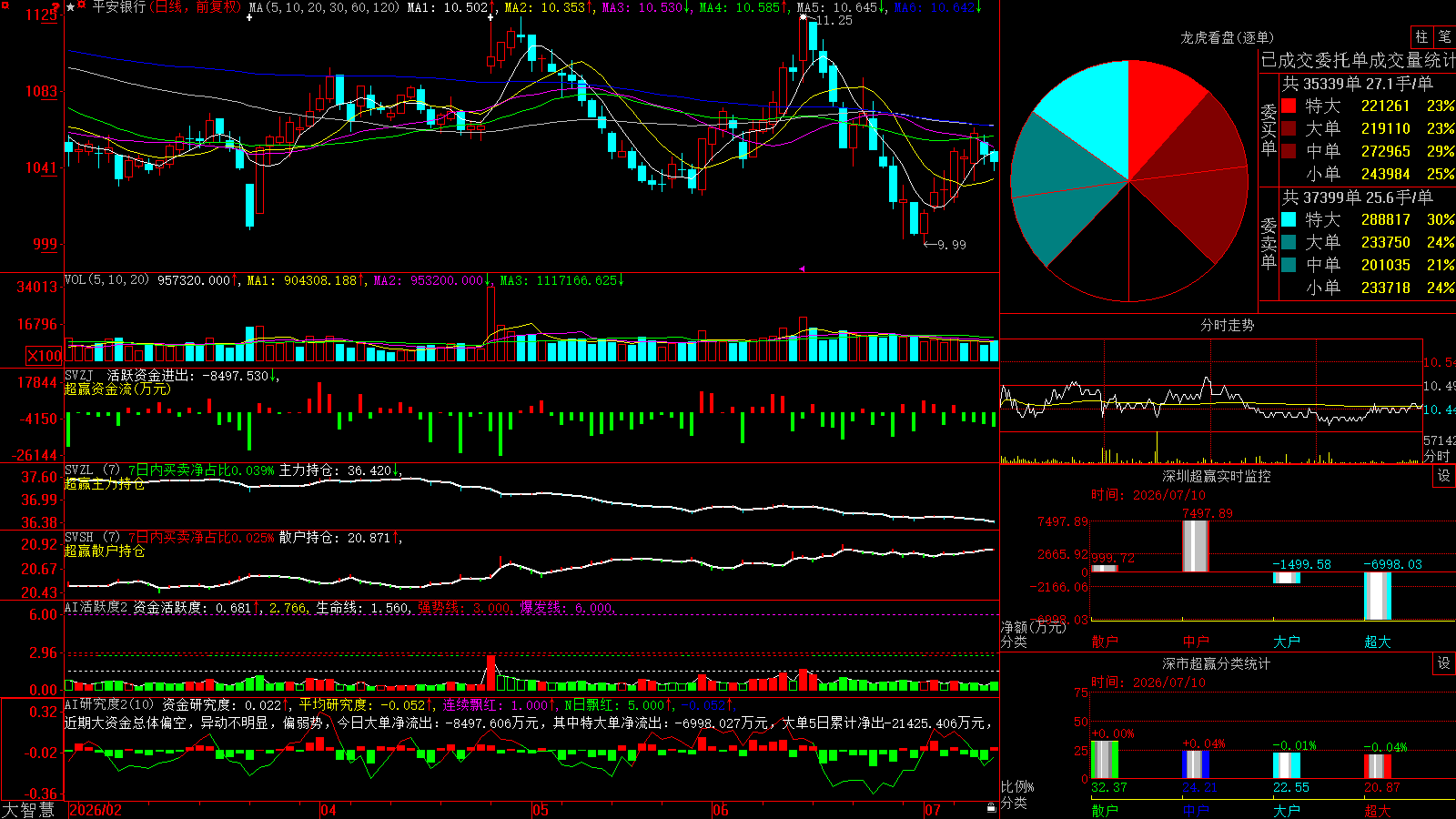Switch order statistics to 笔 mode
Screen dimensions: 1456x819
coord(1445,36)
